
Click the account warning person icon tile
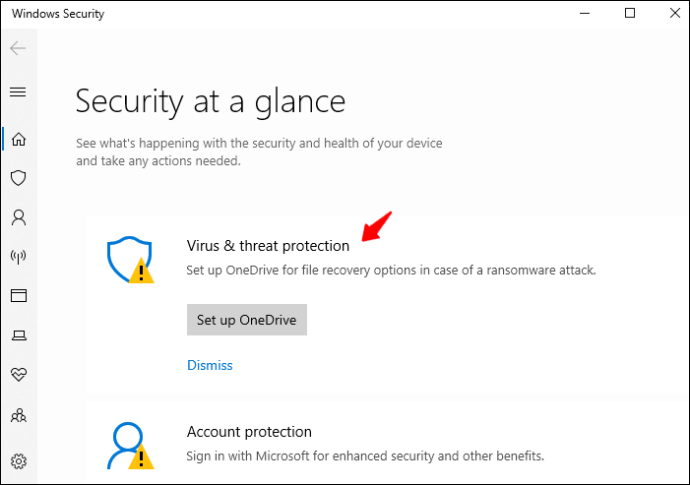point(130,446)
